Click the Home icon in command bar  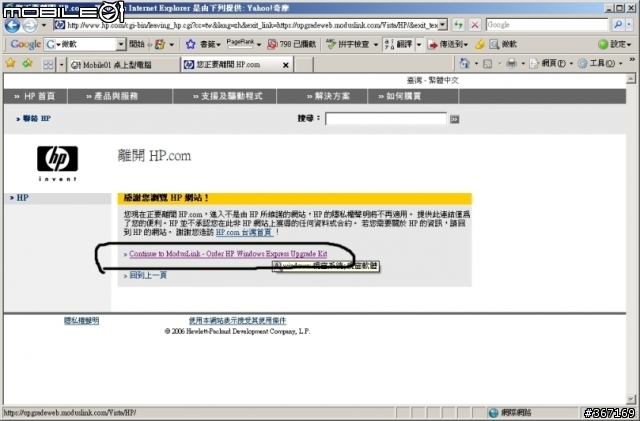coord(464,63)
